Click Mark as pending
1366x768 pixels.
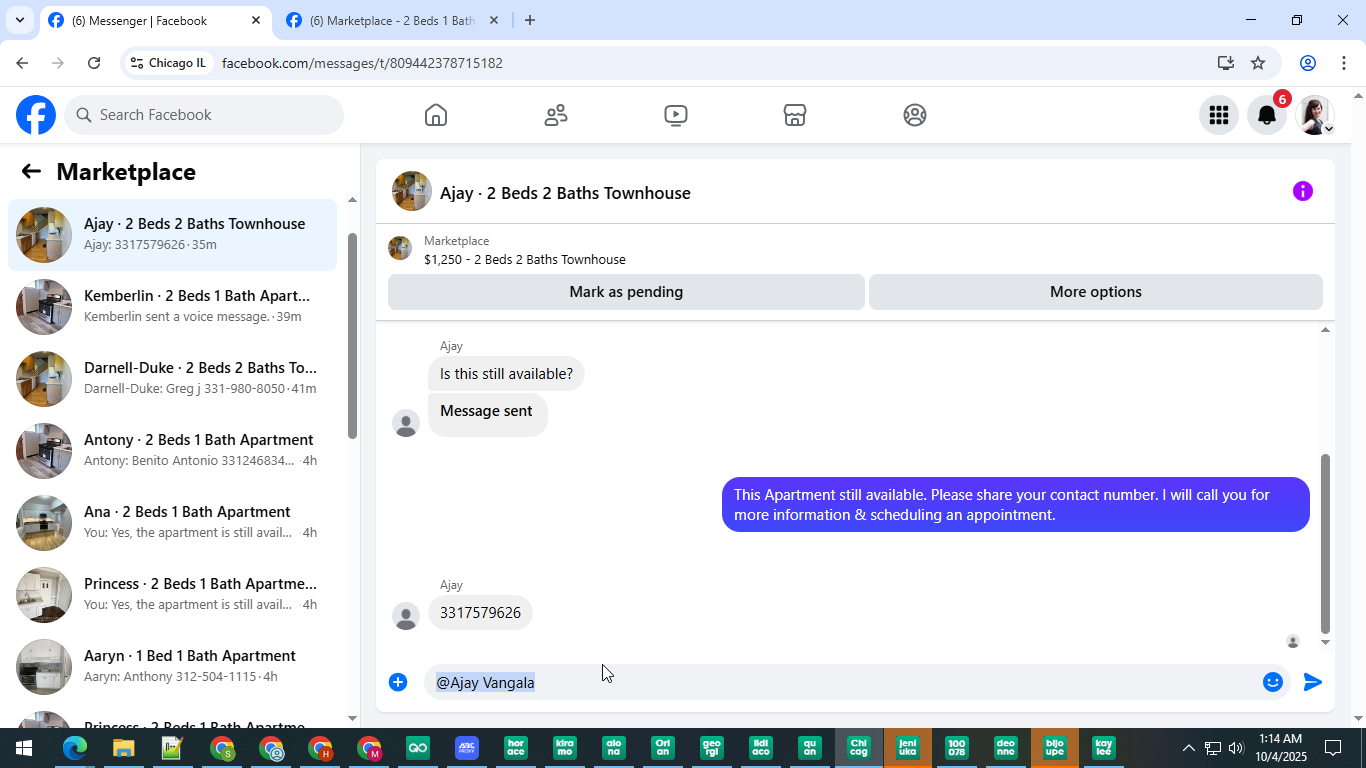(x=626, y=292)
